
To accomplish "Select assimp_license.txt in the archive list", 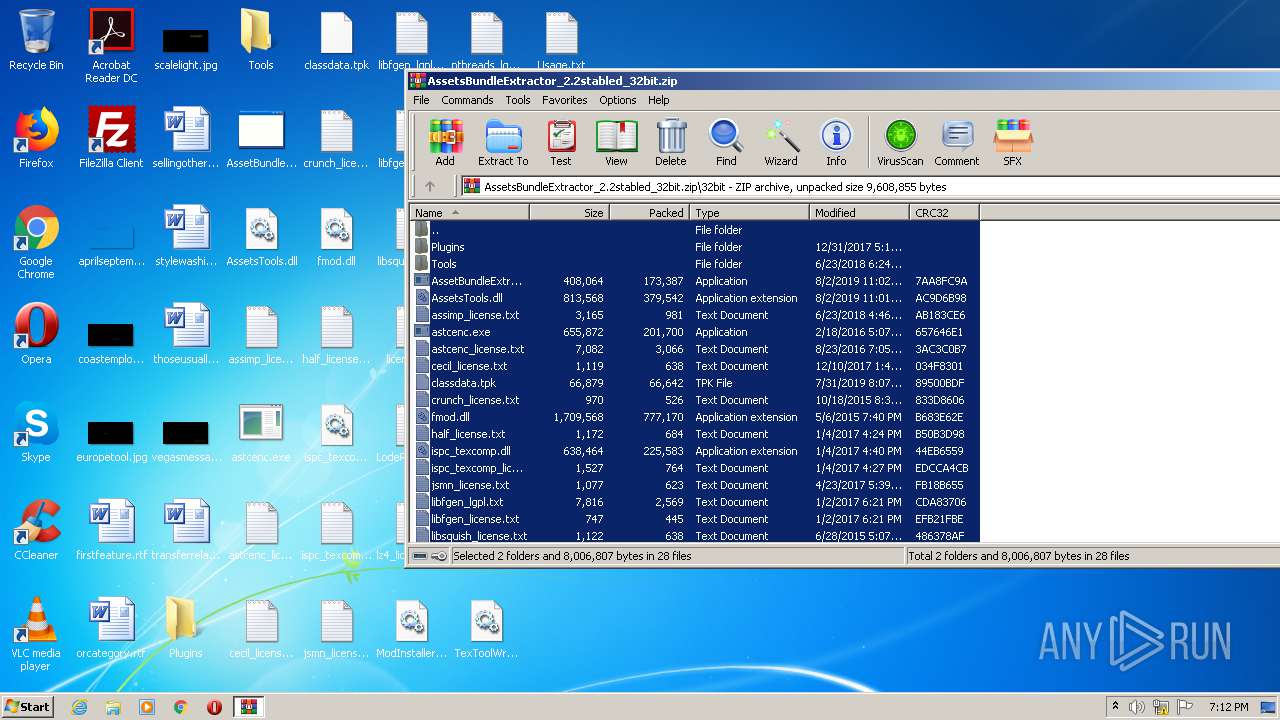I will tap(695, 315).
